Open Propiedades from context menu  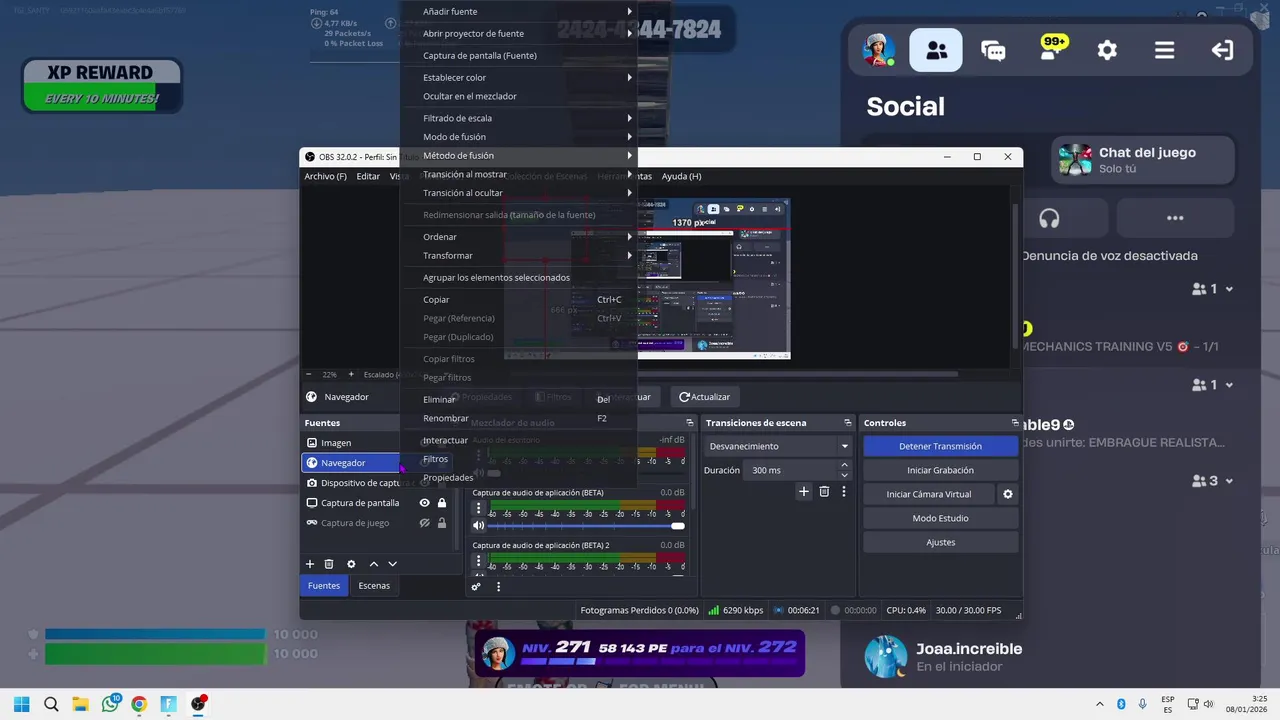coord(519,478)
